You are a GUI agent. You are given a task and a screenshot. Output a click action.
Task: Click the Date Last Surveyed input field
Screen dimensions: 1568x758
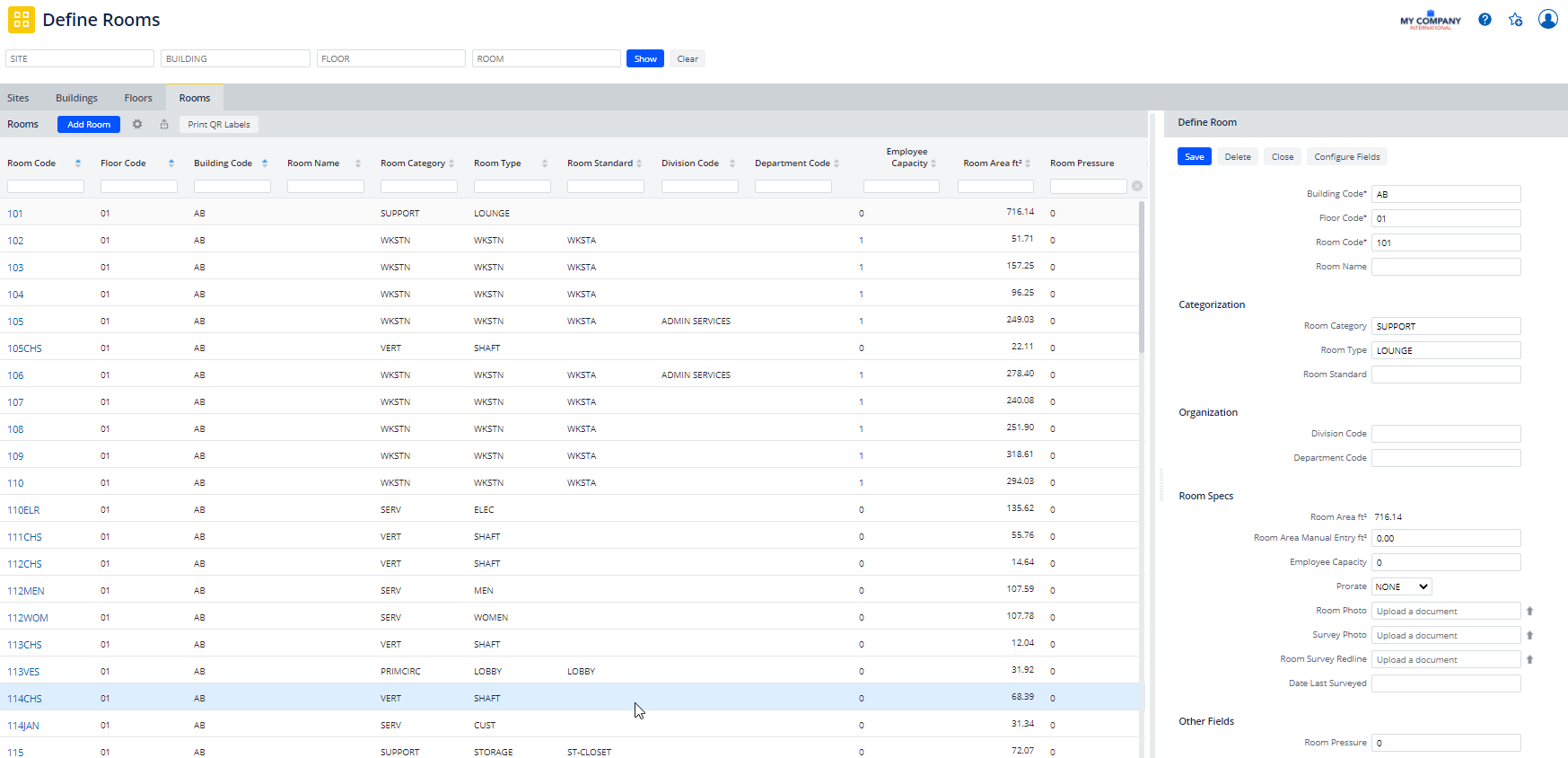(x=1445, y=684)
